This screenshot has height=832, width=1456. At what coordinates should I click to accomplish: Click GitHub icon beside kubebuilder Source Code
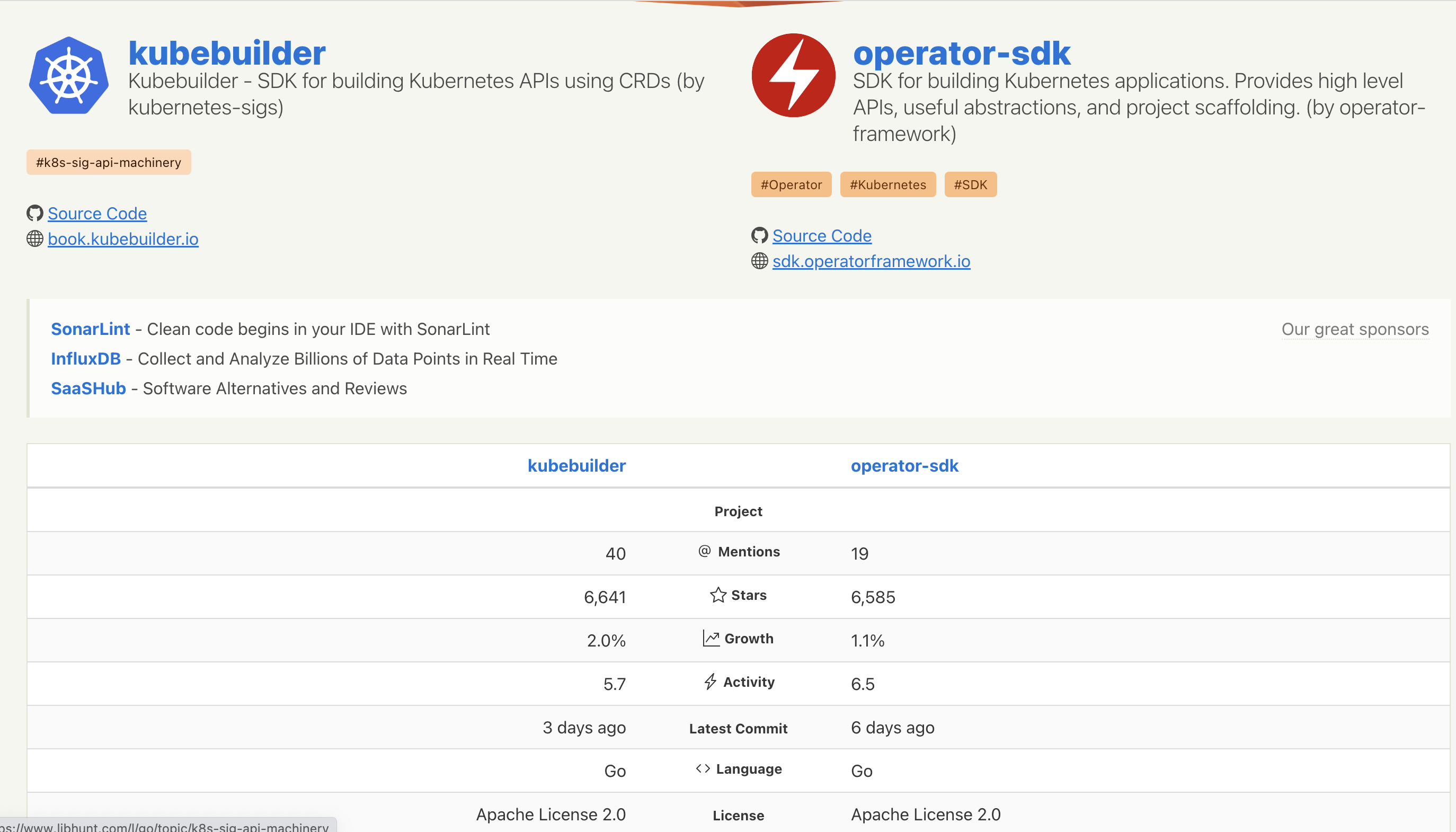tap(35, 213)
